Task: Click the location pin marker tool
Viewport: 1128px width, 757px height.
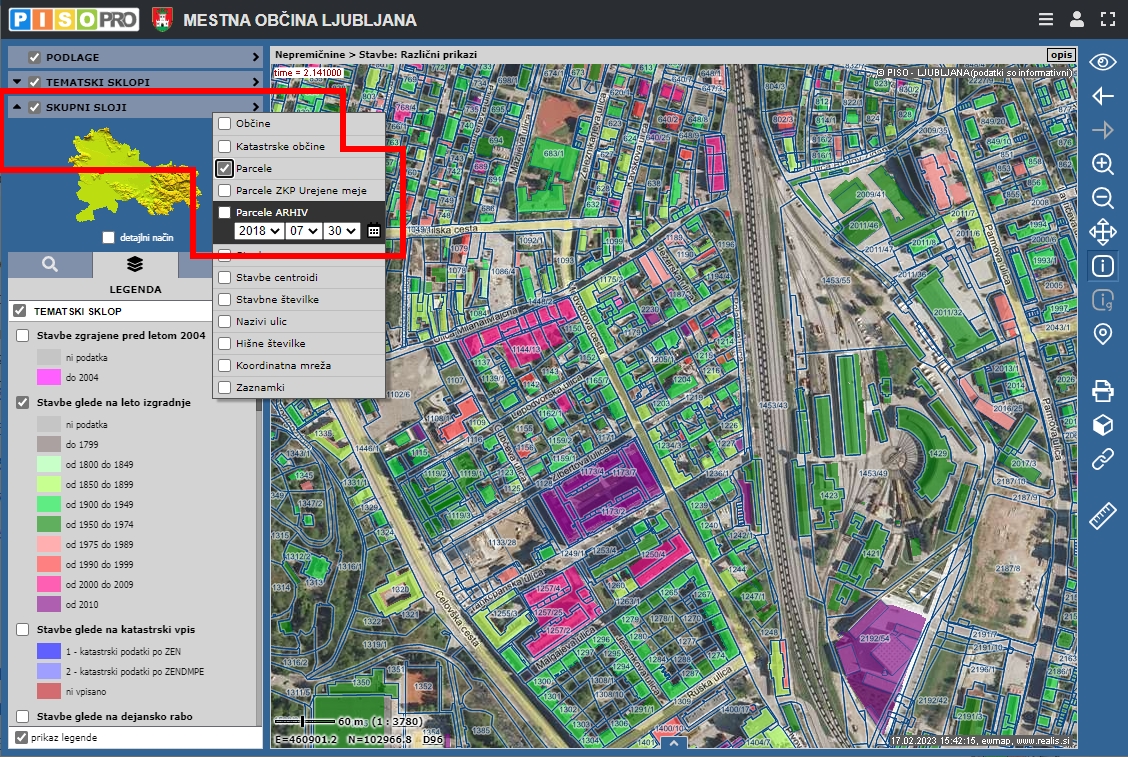Action: (1102, 334)
